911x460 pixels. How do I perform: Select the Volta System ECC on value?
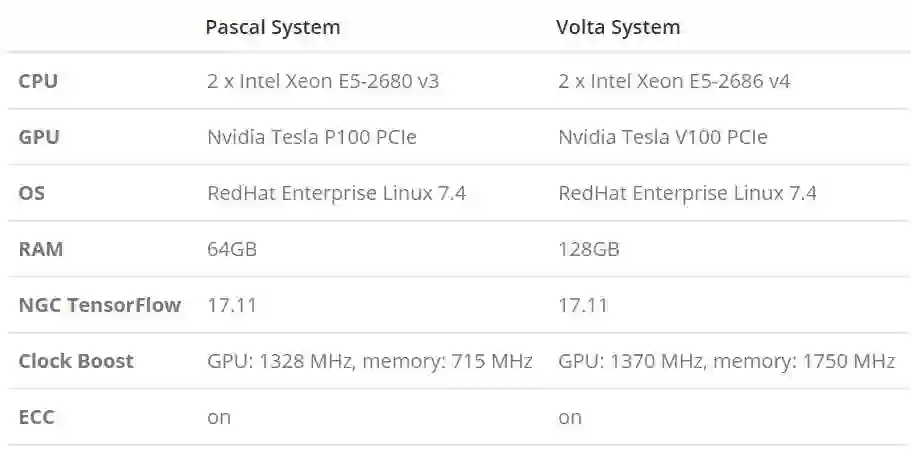click(570, 417)
